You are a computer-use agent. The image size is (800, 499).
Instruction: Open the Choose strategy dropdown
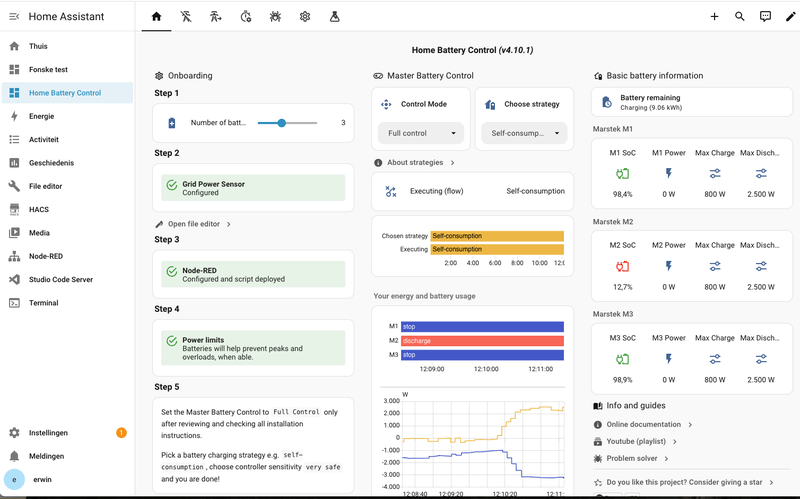pyautogui.click(x=524, y=133)
